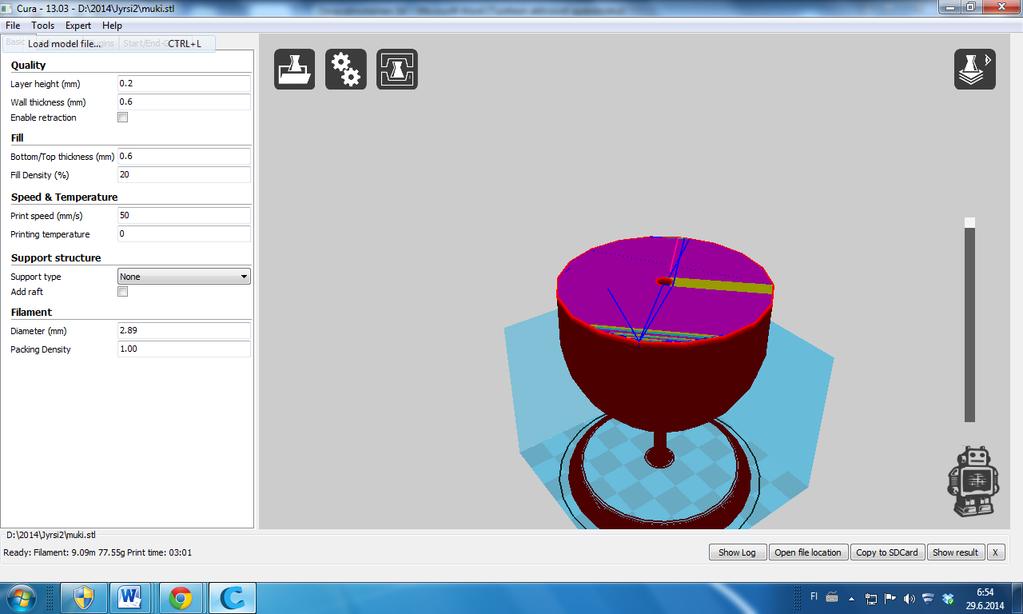Click the Support structure section heading
Image resolution: width=1023 pixels, height=614 pixels.
pyautogui.click(x=56, y=258)
